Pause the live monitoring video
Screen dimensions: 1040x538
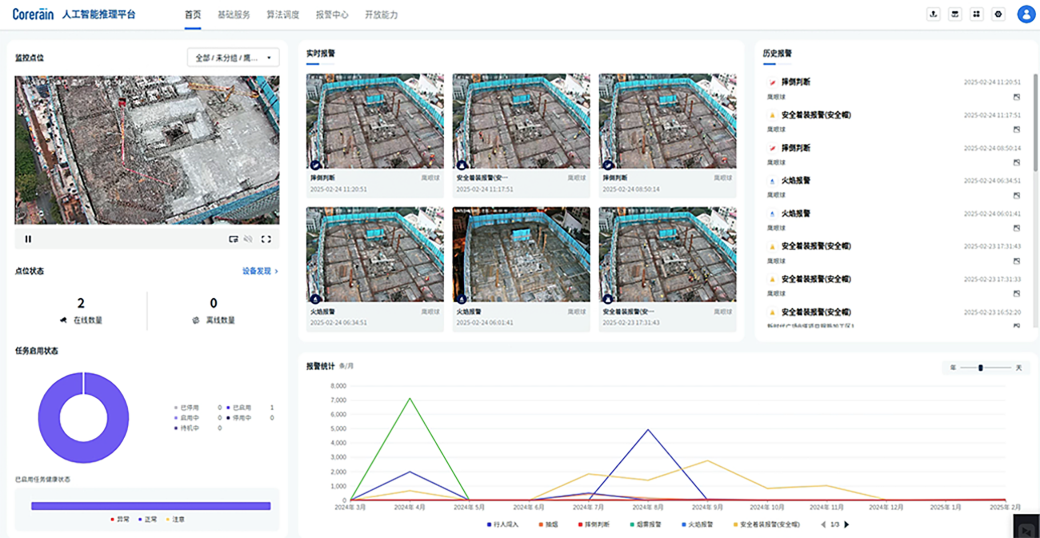click(x=28, y=239)
